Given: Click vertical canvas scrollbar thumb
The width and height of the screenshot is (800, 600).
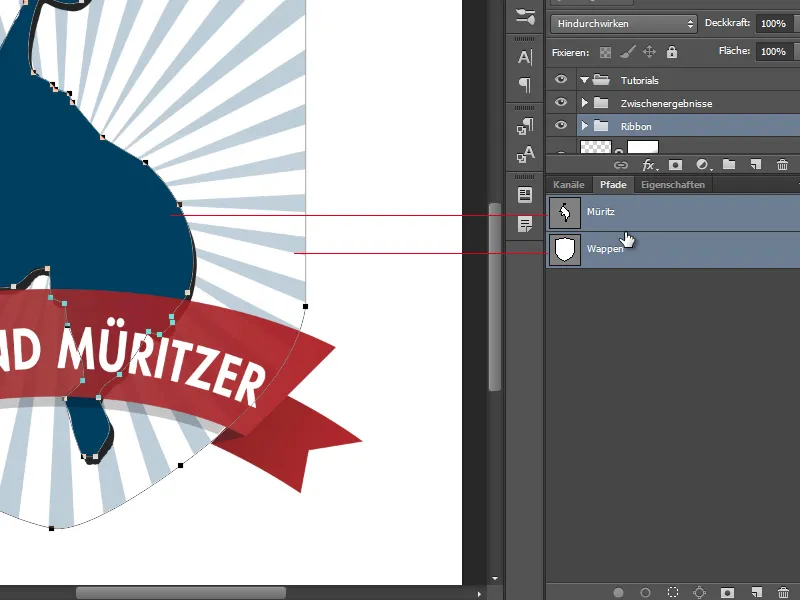Looking at the screenshot, I should [495, 297].
